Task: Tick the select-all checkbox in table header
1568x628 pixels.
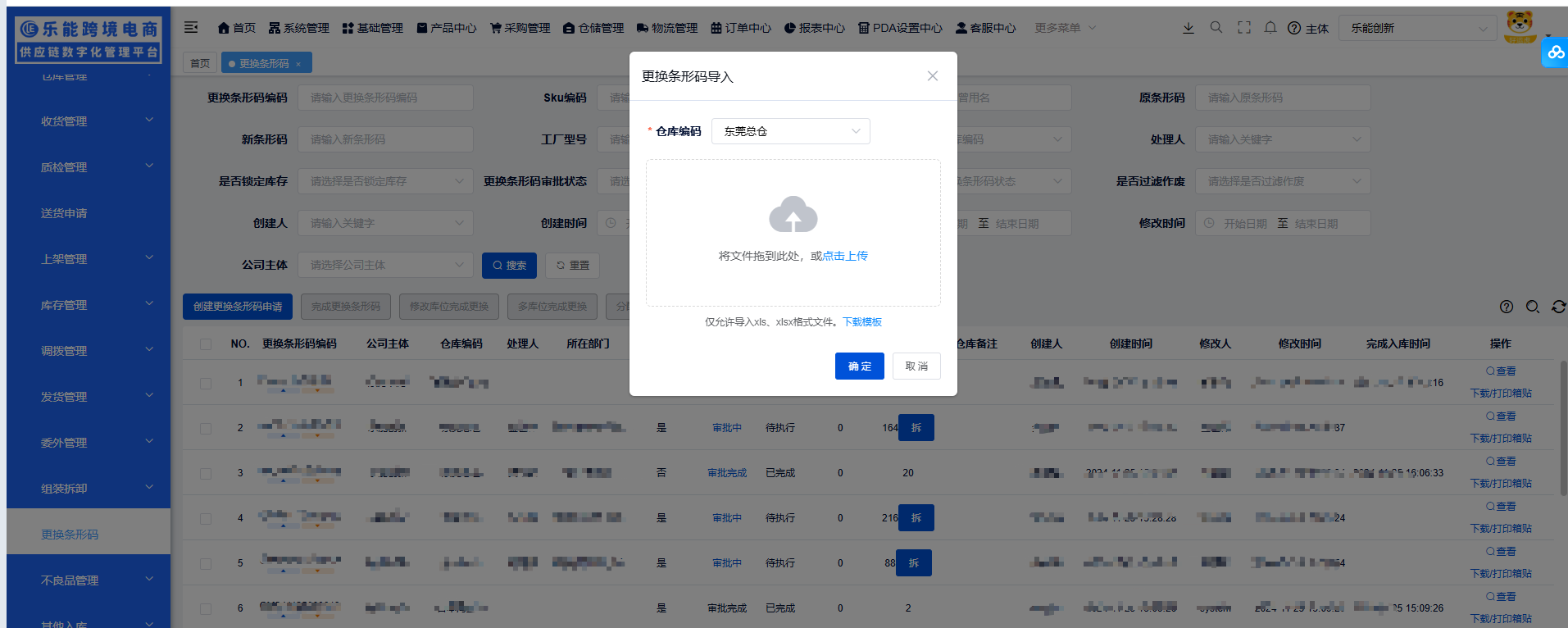Action: pos(206,344)
